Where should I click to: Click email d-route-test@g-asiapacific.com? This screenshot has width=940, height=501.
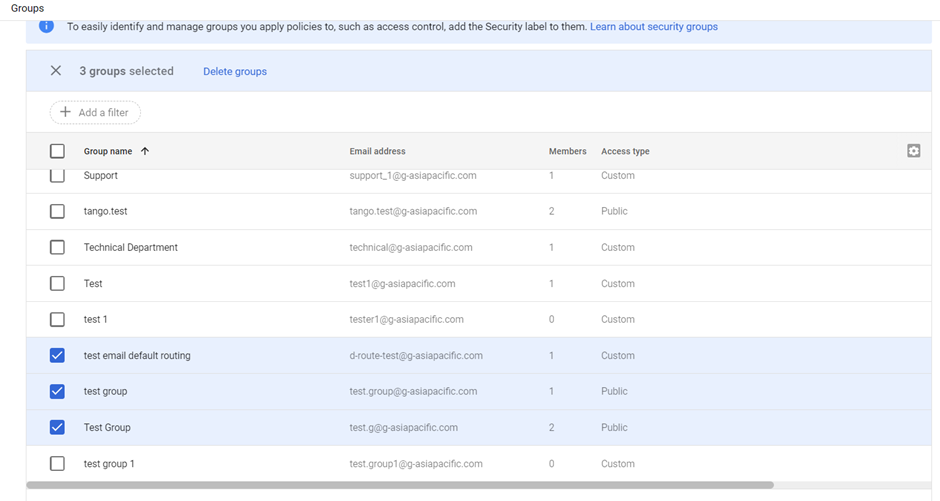tap(416, 355)
